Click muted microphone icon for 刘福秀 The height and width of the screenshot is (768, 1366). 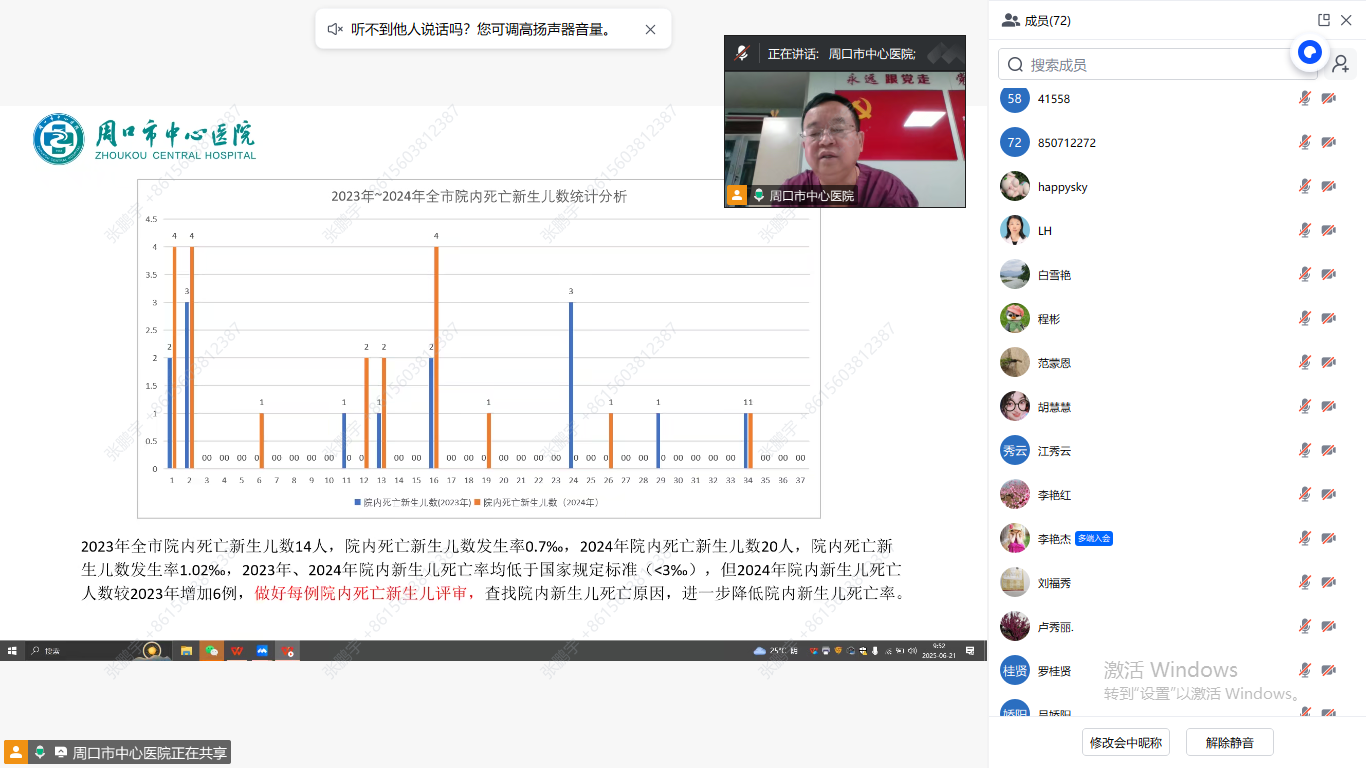[1304, 582]
